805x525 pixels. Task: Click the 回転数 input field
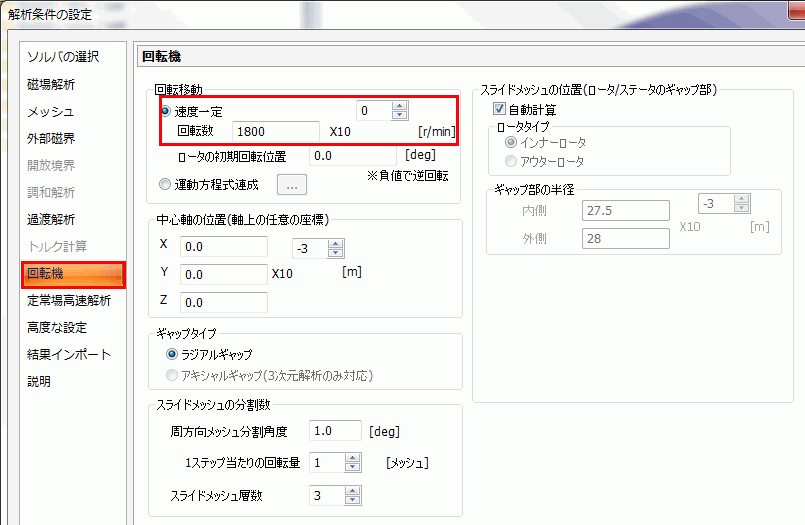275,131
